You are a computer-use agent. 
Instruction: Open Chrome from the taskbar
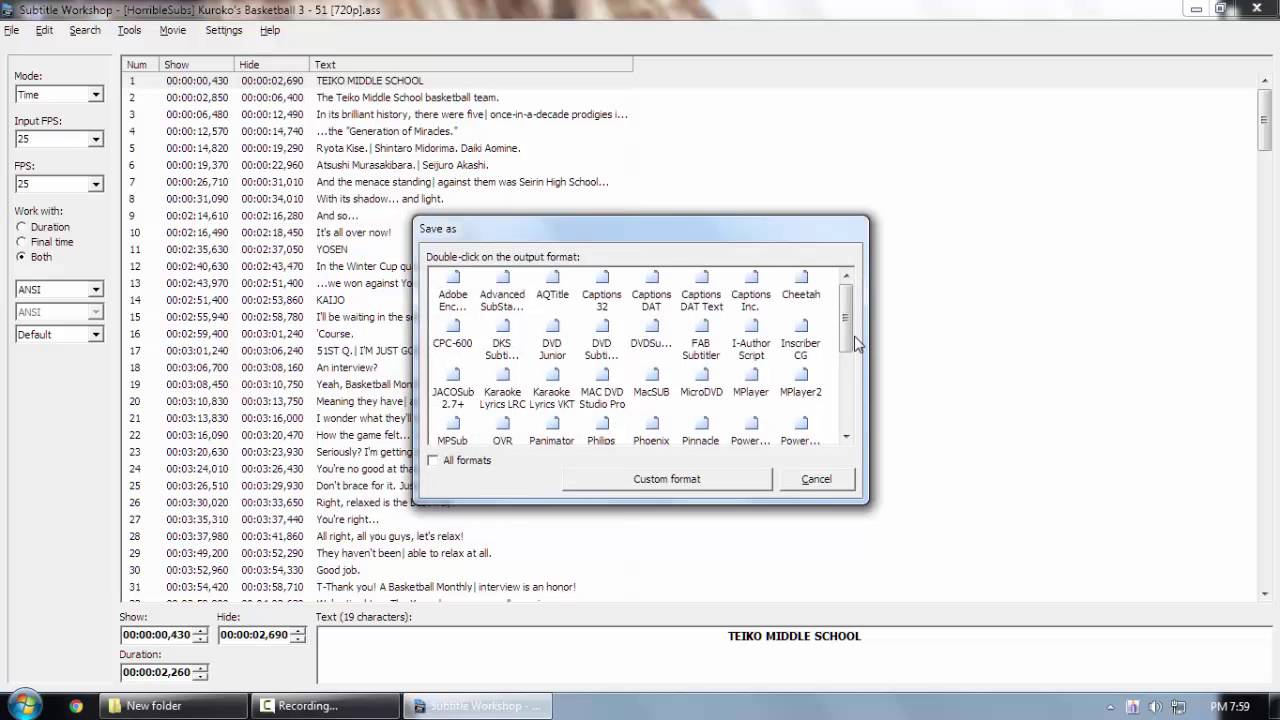click(x=76, y=706)
